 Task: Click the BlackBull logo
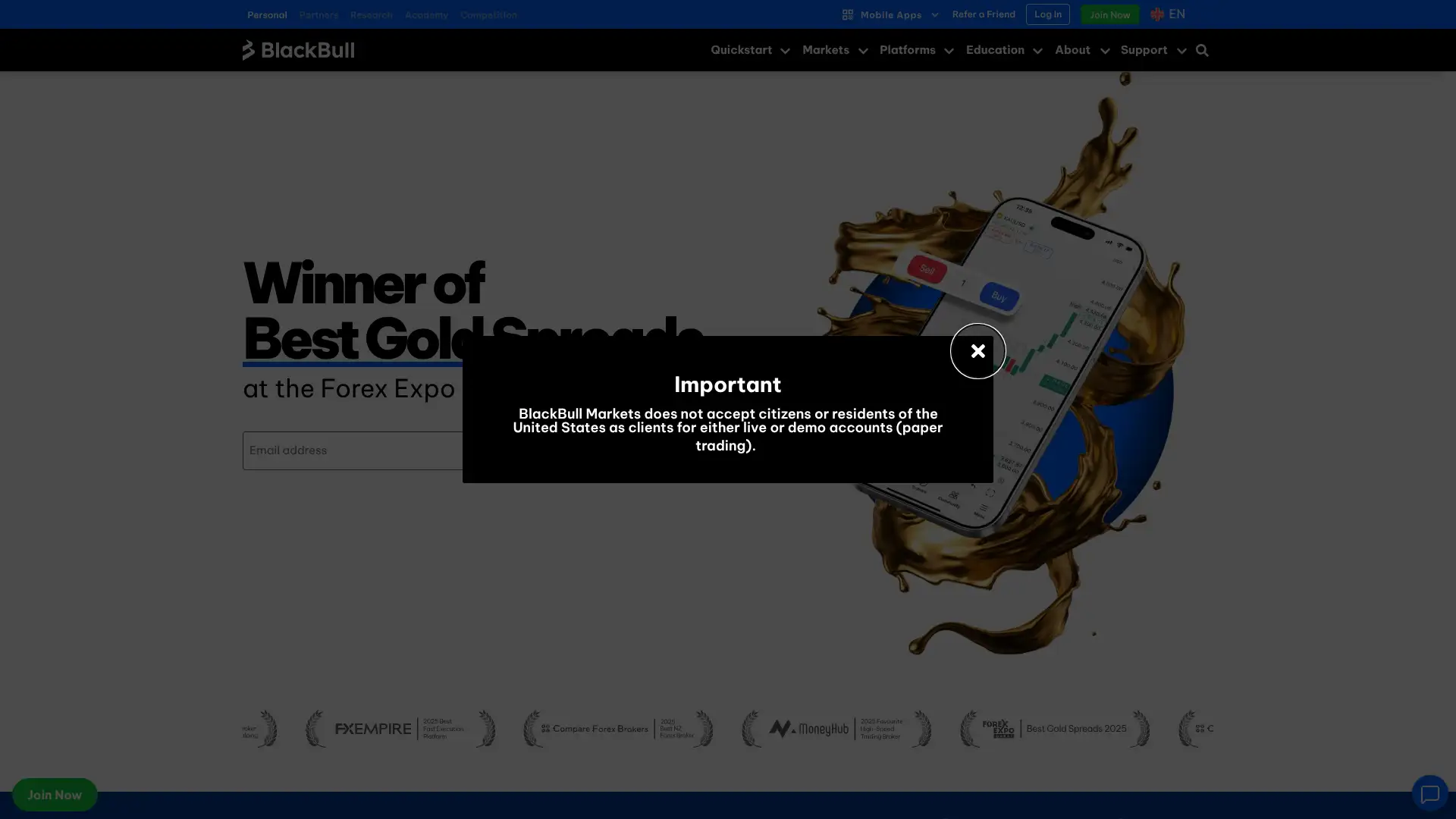click(x=298, y=50)
